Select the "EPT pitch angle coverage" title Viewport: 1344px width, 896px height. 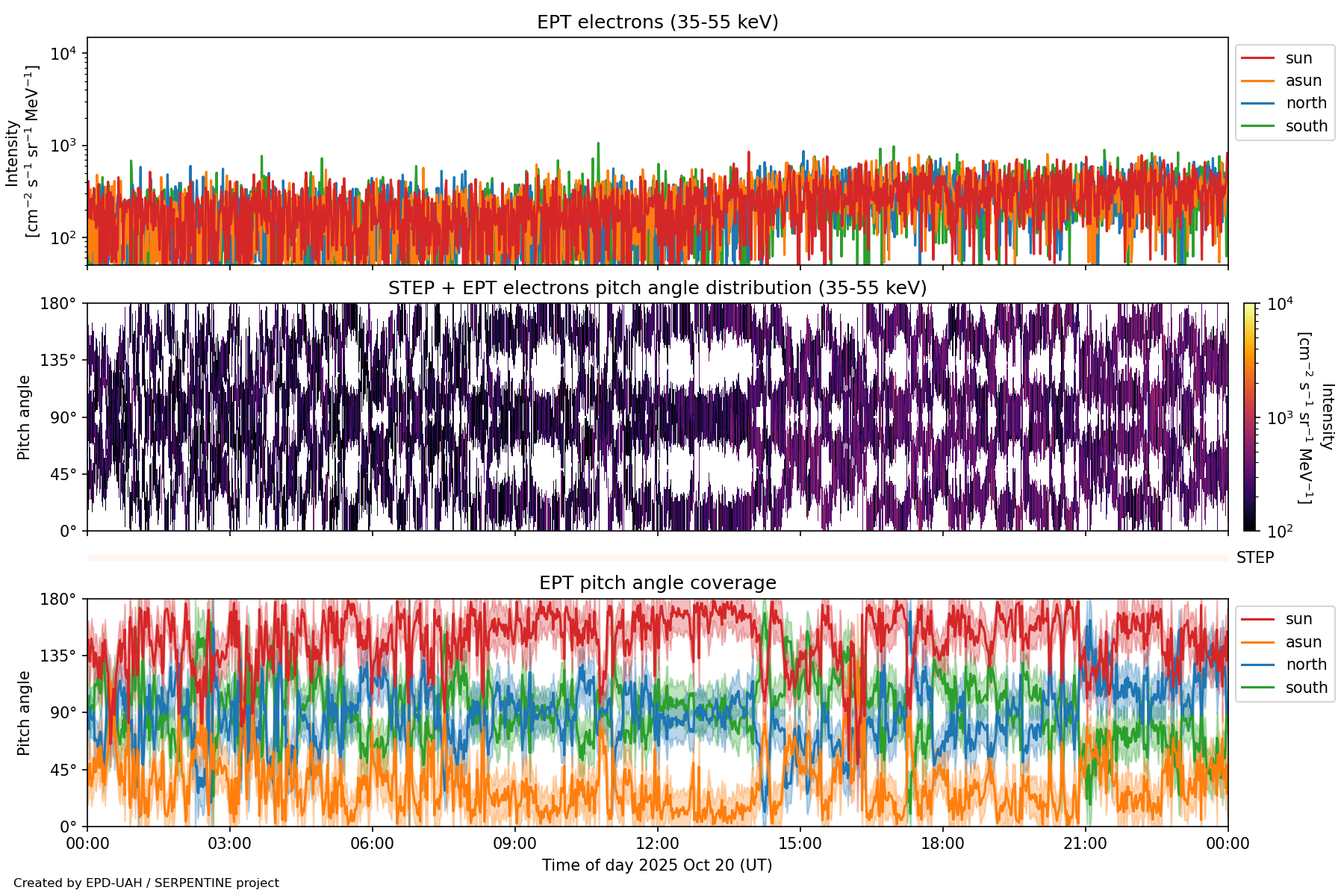coord(657,583)
